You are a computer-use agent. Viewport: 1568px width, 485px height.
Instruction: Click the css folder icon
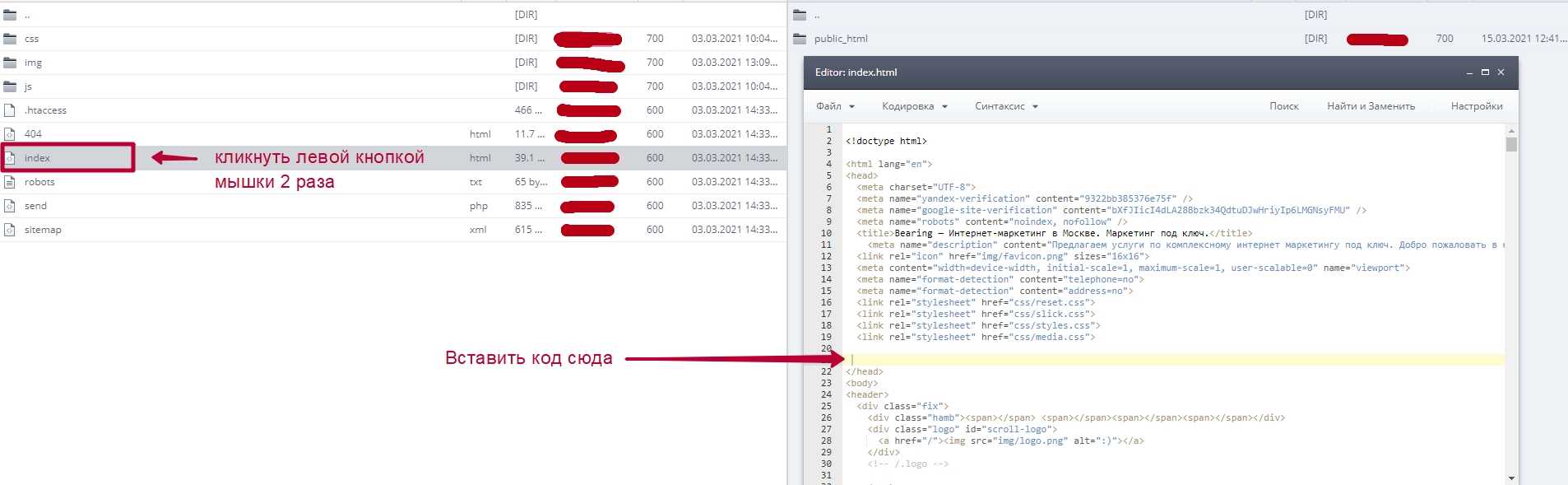coord(10,39)
